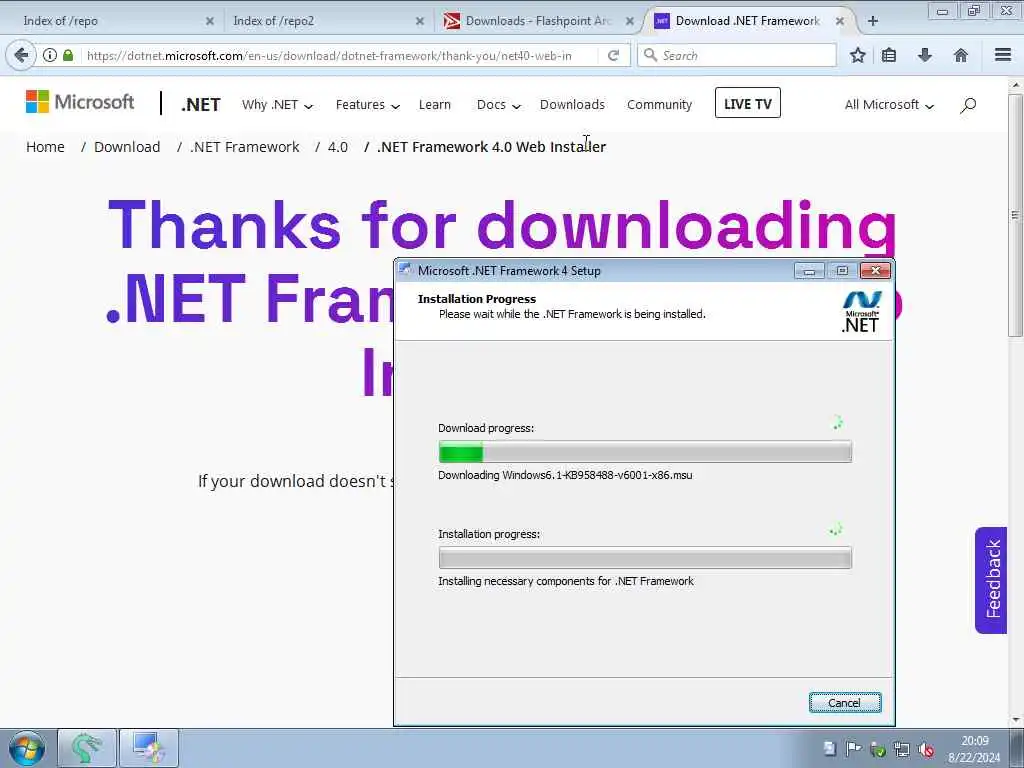Open the Firefox hamburger menu
Viewport: 1024px width, 768px height.
click(x=1003, y=56)
